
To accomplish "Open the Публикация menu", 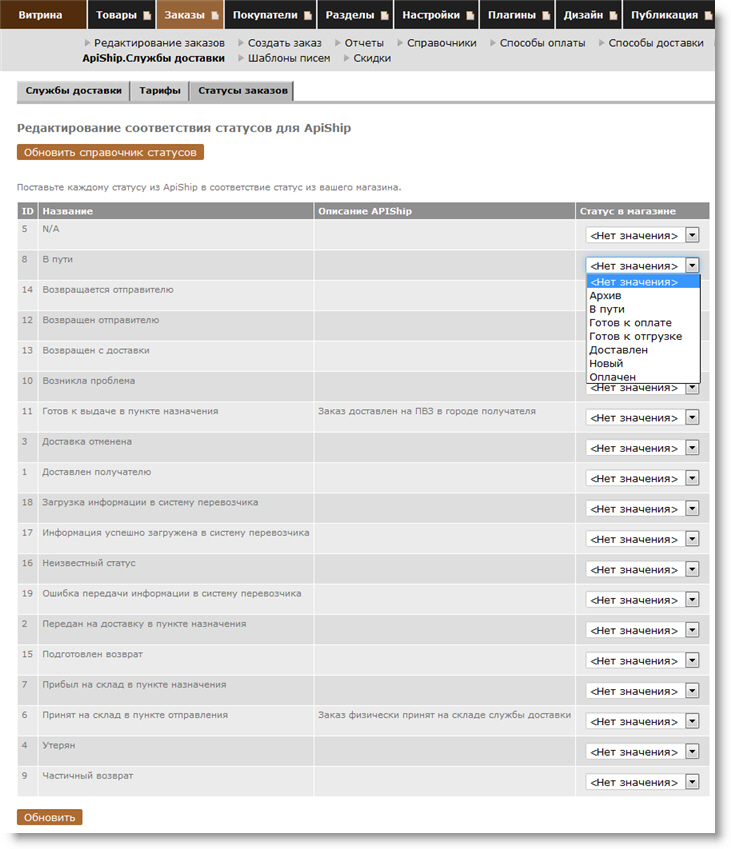I will [x=664, y=15].
